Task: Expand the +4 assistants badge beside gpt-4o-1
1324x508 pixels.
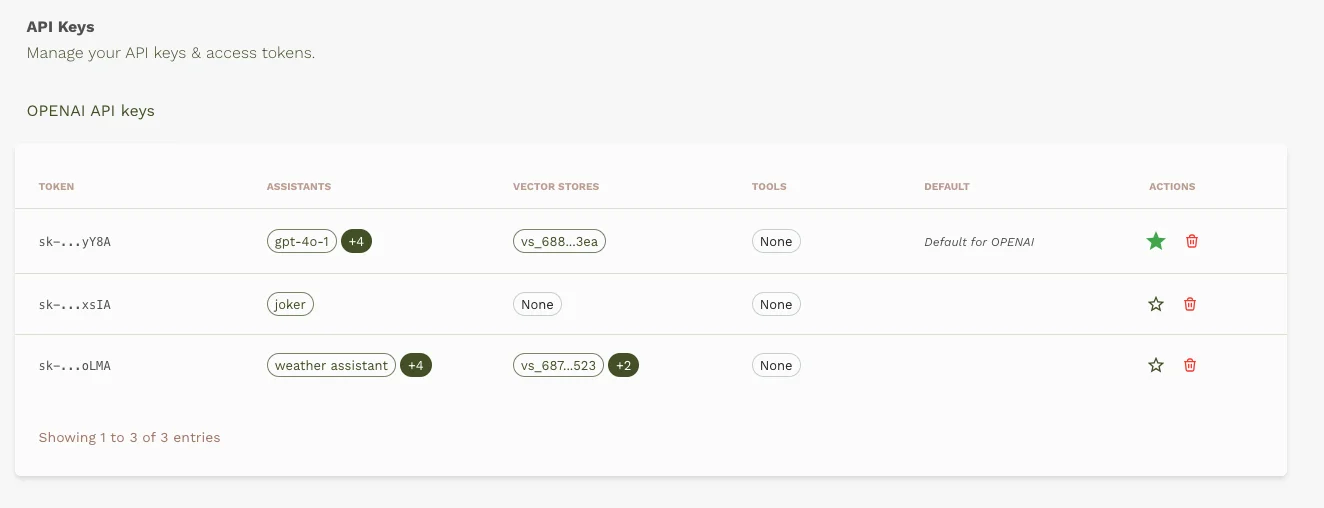Action: tap(356, 241)
